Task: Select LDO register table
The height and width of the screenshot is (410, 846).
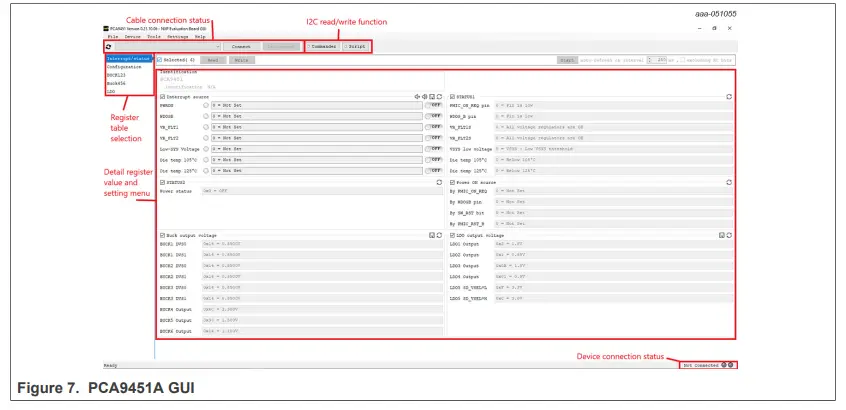Action: [x=111, y=92]
